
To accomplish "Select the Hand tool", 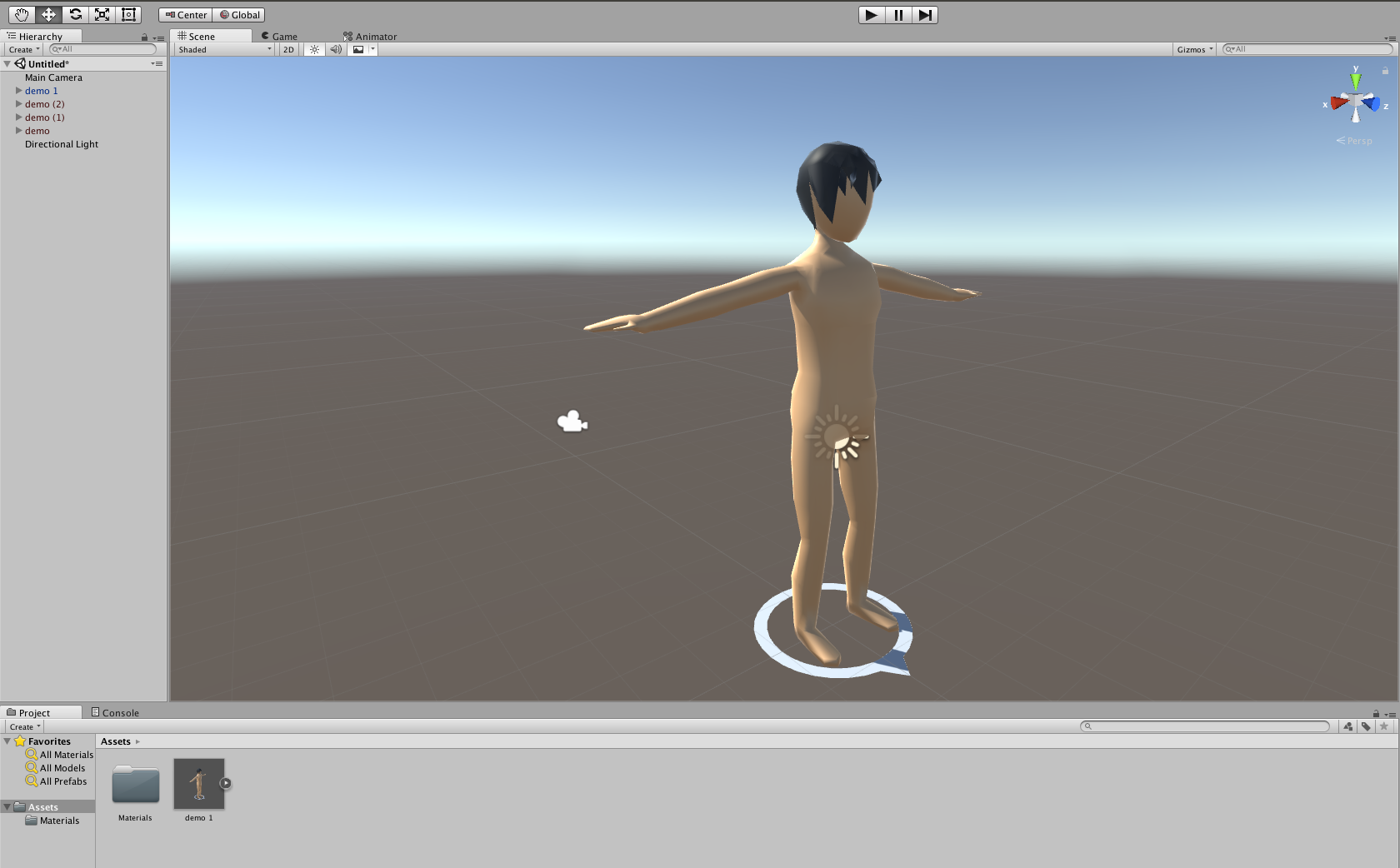I will pos(22,15).
